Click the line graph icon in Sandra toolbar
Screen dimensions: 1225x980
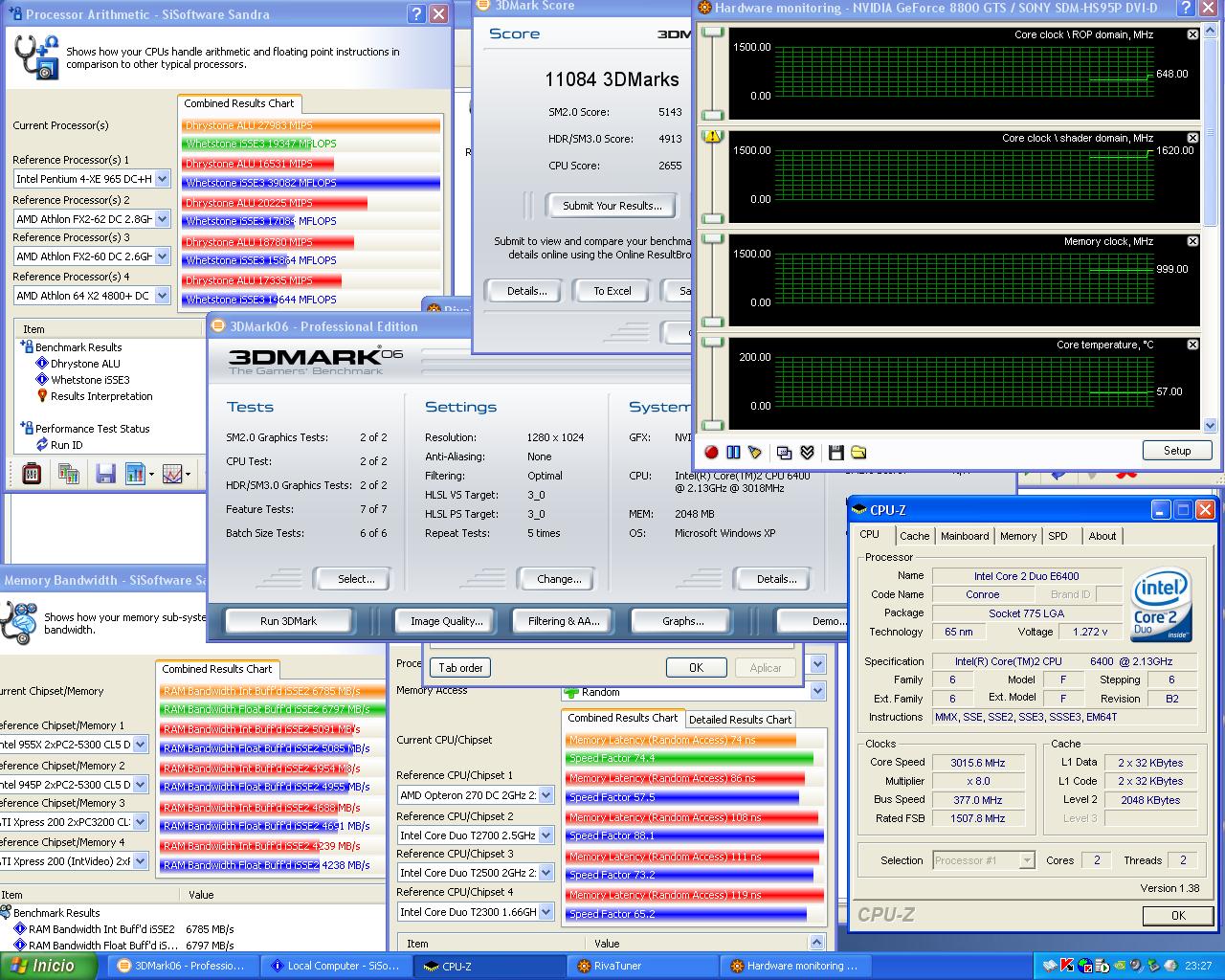coord(172,473)
